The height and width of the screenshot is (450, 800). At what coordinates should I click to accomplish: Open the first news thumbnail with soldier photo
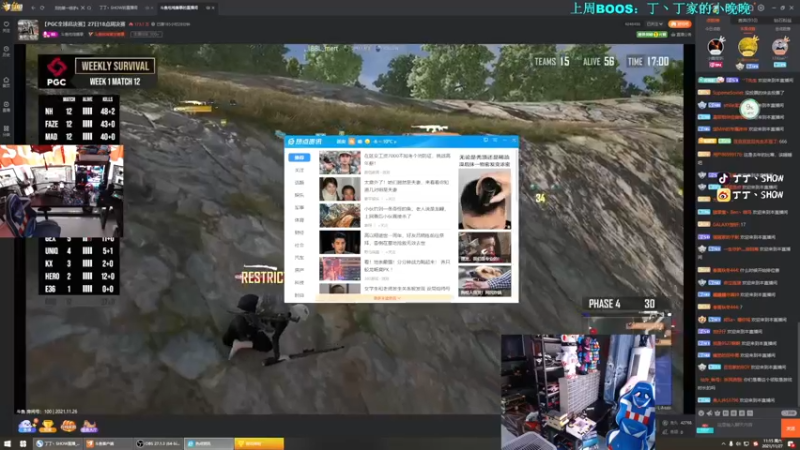[340, 163]
